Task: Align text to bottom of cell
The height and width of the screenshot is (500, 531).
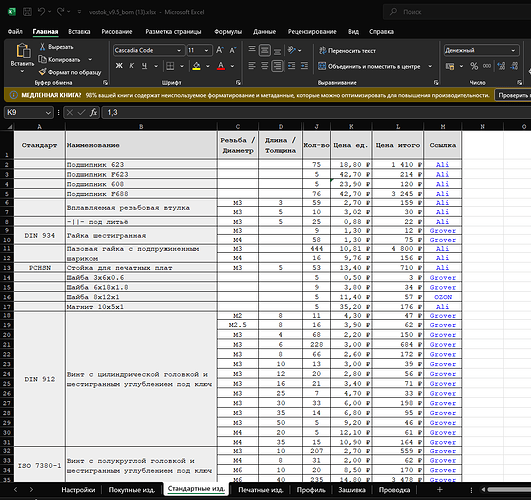Action: (277, 50)
